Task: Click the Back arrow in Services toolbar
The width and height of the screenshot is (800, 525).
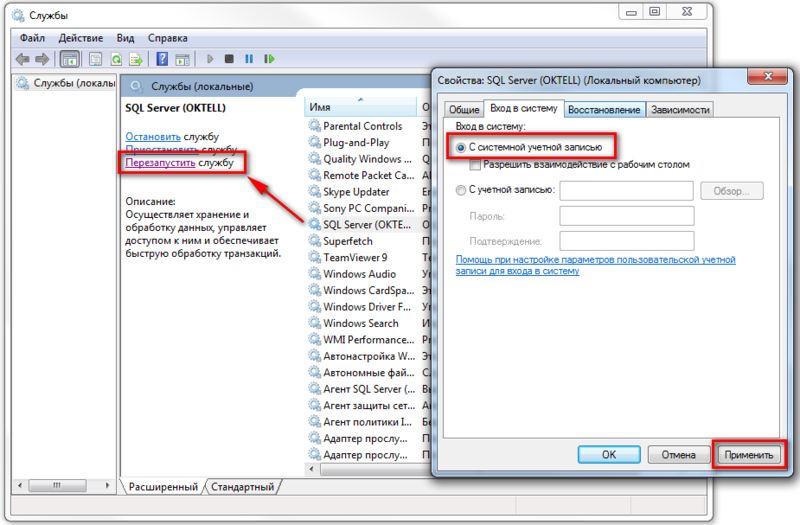Action: (22, 59)
